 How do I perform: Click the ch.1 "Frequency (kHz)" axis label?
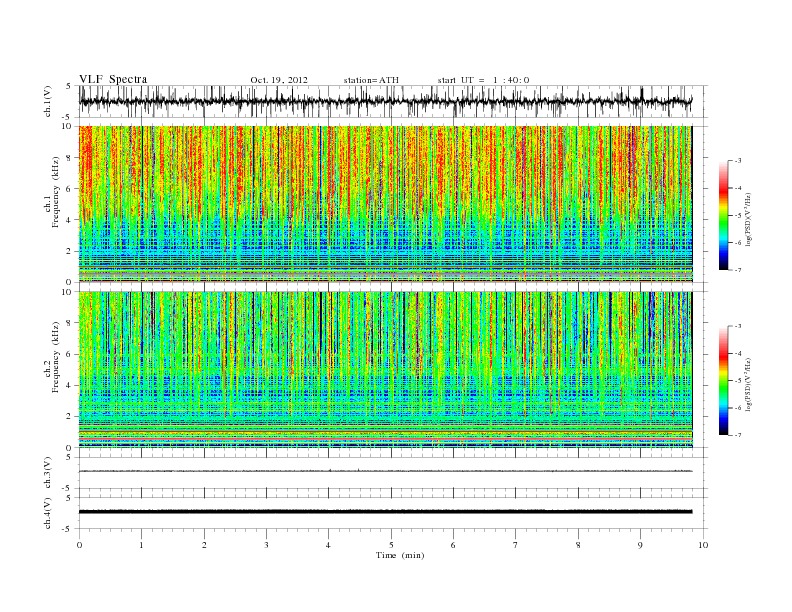point(55,192)
